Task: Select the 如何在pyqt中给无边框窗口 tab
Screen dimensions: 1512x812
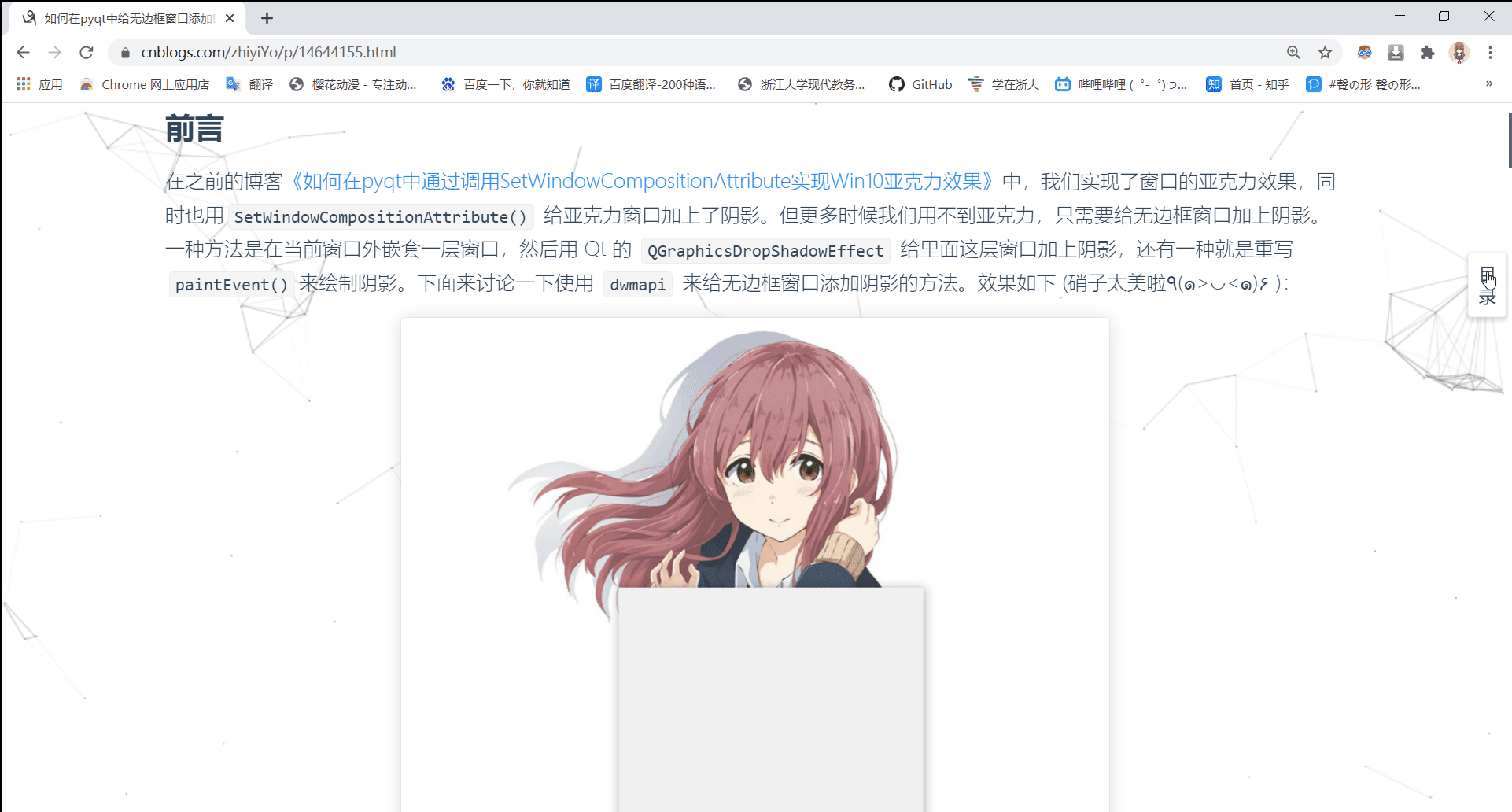Action: point(128,18)
